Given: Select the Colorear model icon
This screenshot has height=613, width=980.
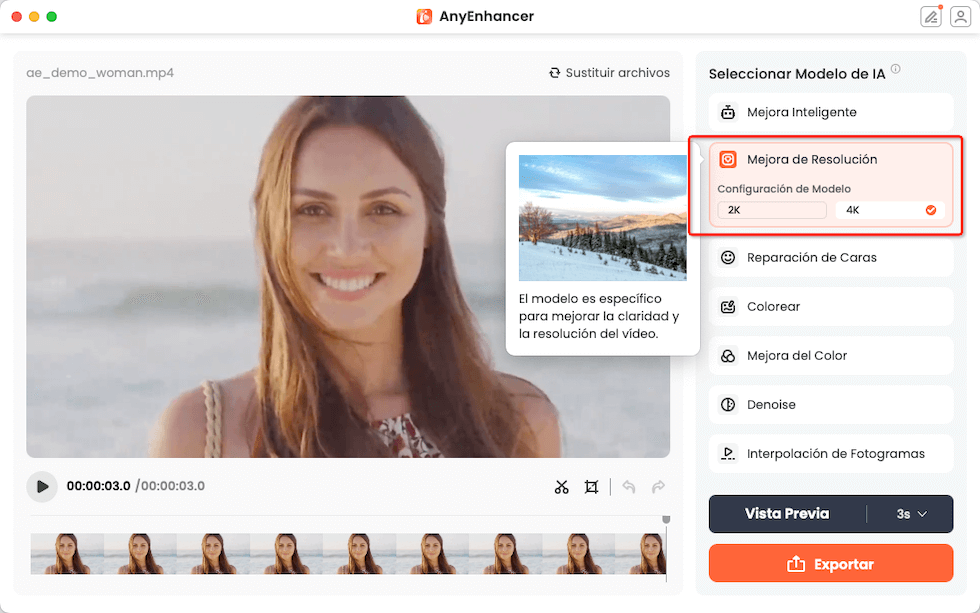Looking at the screenshot, I should 730,306.
